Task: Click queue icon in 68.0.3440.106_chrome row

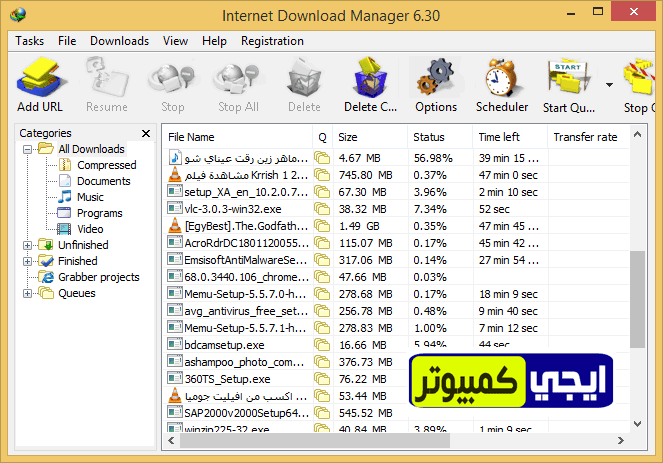Action: 322,277
